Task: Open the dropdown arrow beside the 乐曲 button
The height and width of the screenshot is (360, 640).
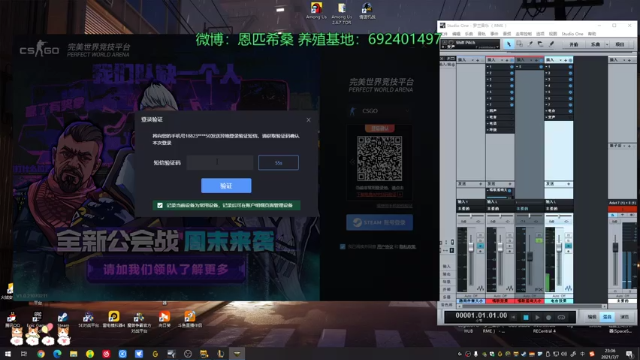Action: [x=607, y=44]
